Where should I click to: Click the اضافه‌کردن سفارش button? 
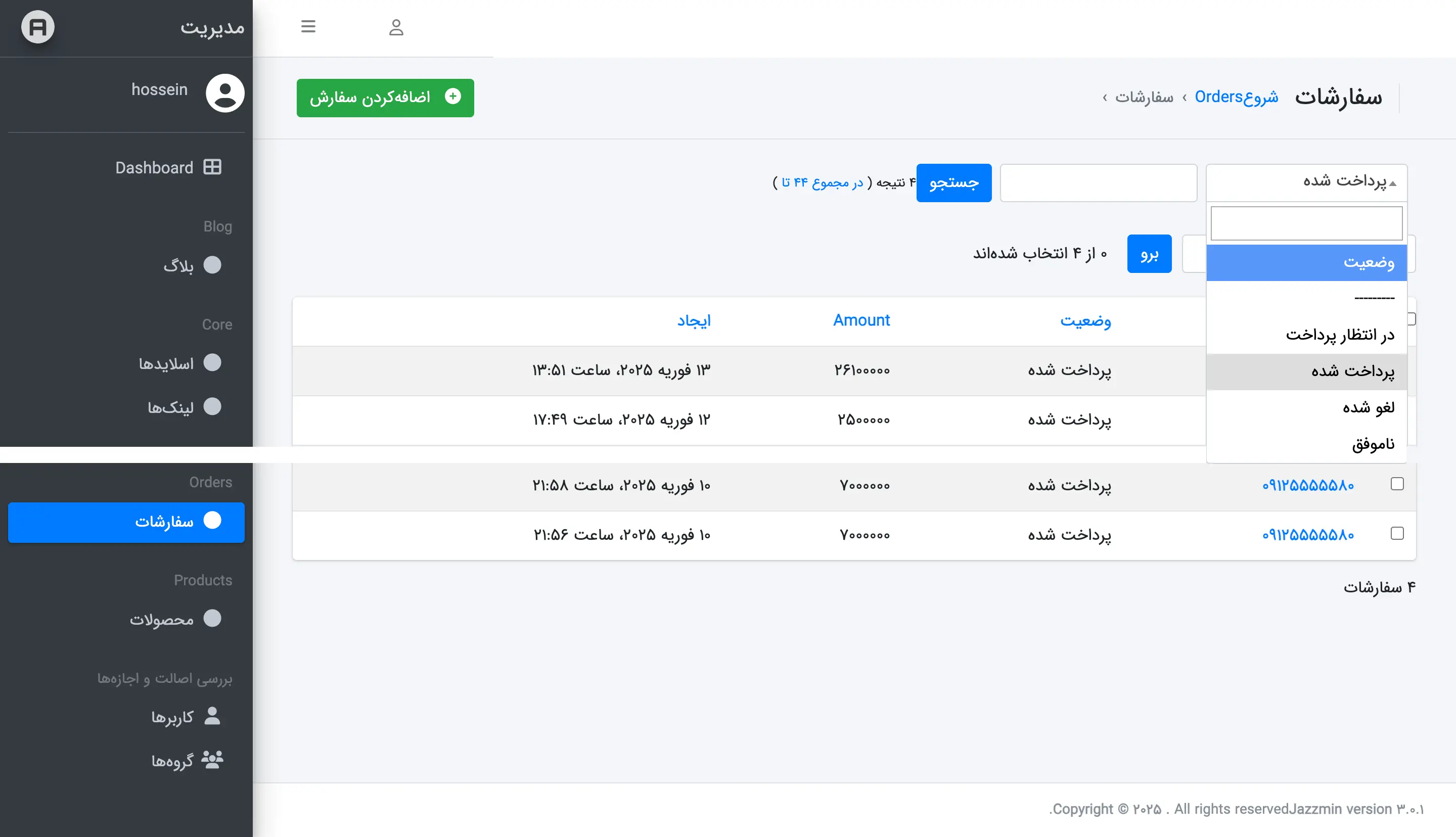pos(385,98)
